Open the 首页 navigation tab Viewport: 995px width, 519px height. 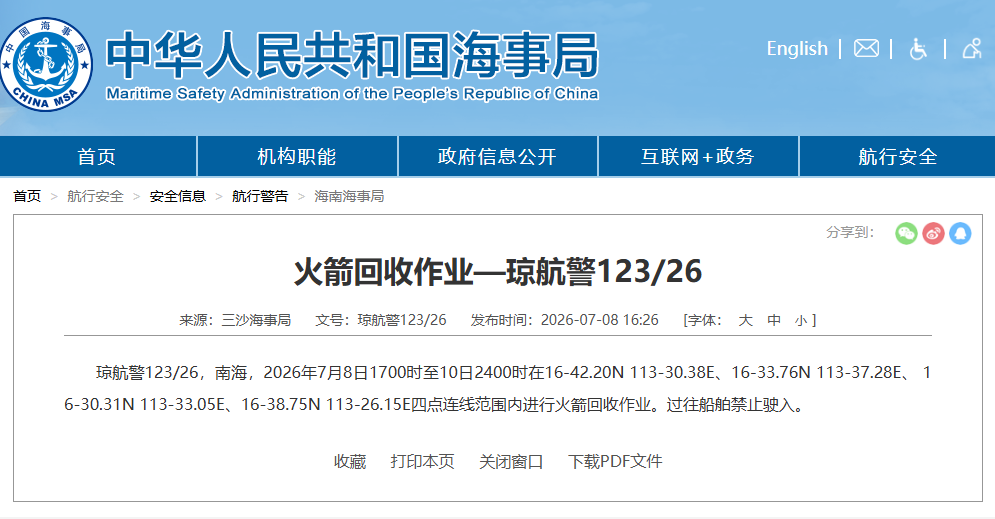[x=97, y=156]
